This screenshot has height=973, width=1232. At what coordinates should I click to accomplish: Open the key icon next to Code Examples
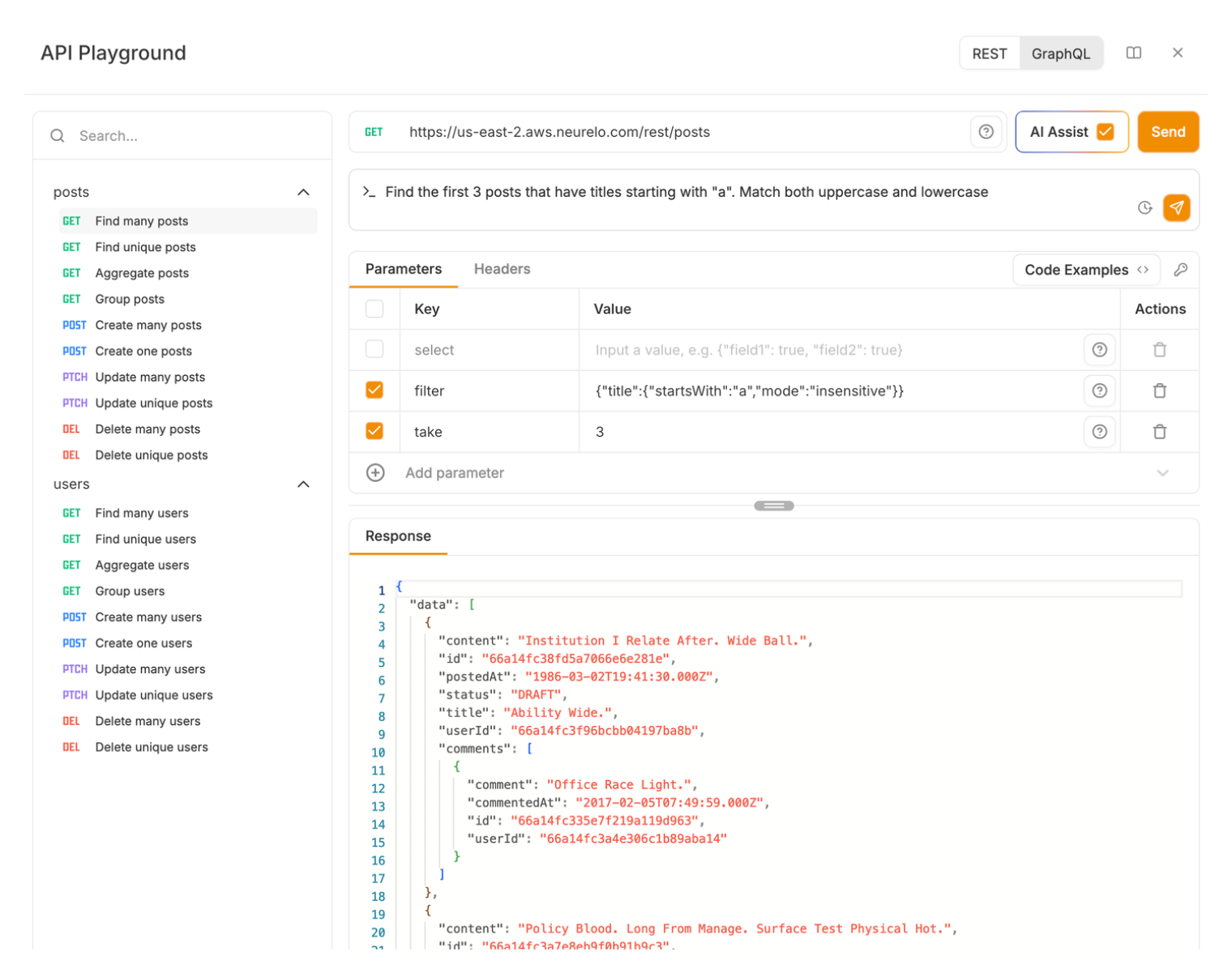tap(1180, 270)
